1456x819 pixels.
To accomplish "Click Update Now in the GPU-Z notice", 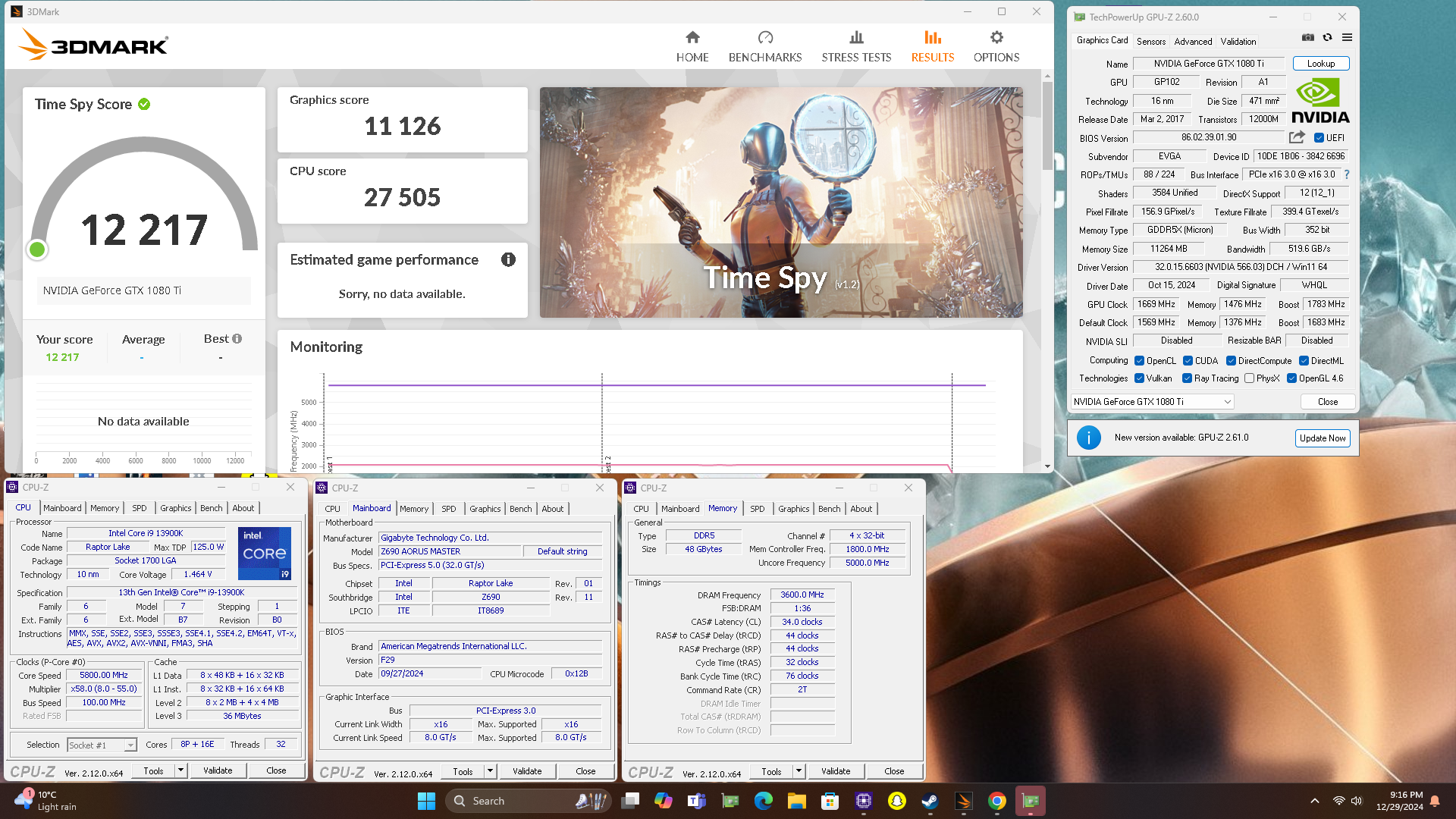I will tap(1323, 438).
